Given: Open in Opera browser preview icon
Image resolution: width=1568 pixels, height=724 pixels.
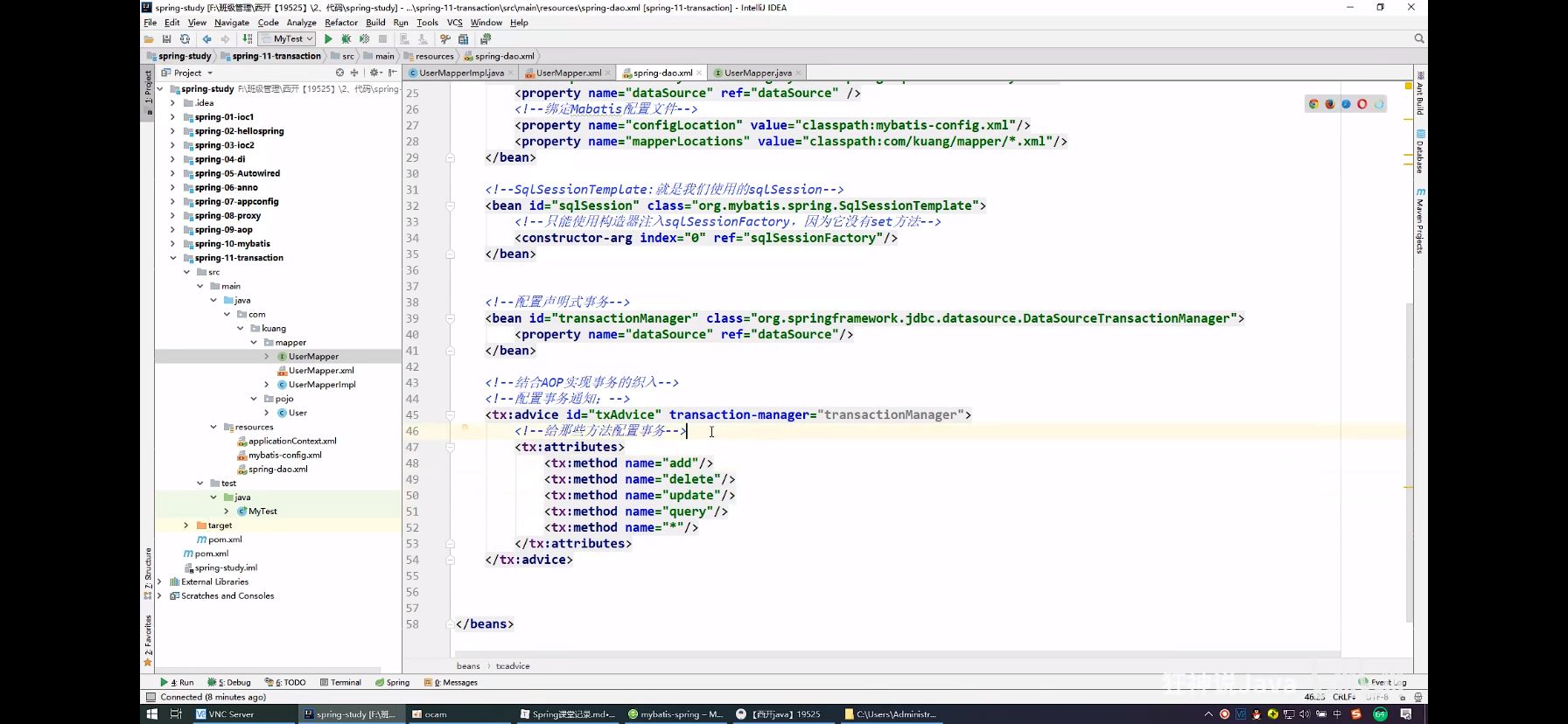Looking at the screenshot, I should (1362, 104).
